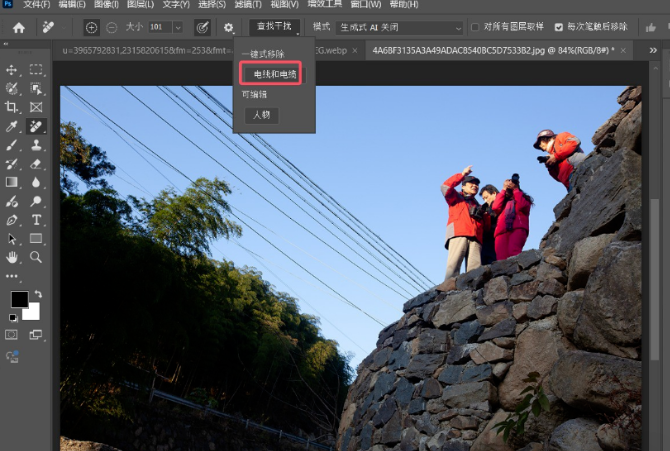
Task: Toggle 对所有图层取样 checkbox
Action: [475, 27]
